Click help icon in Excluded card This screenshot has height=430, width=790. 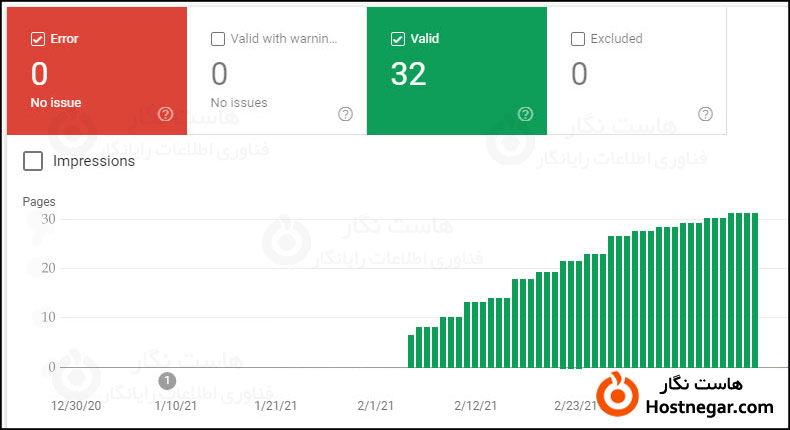pos(705,113)
